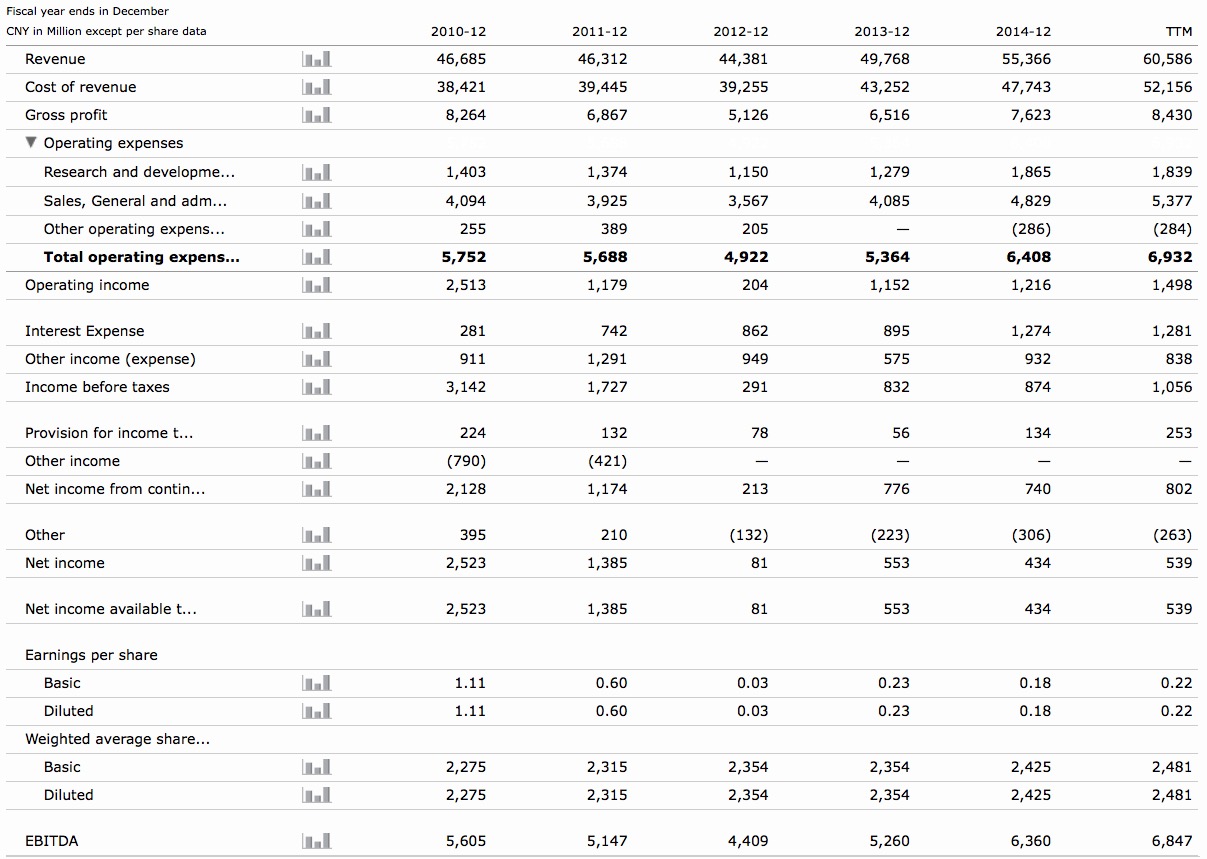
Task: Show the chart for Income before taxes
Action: (316, 387)
